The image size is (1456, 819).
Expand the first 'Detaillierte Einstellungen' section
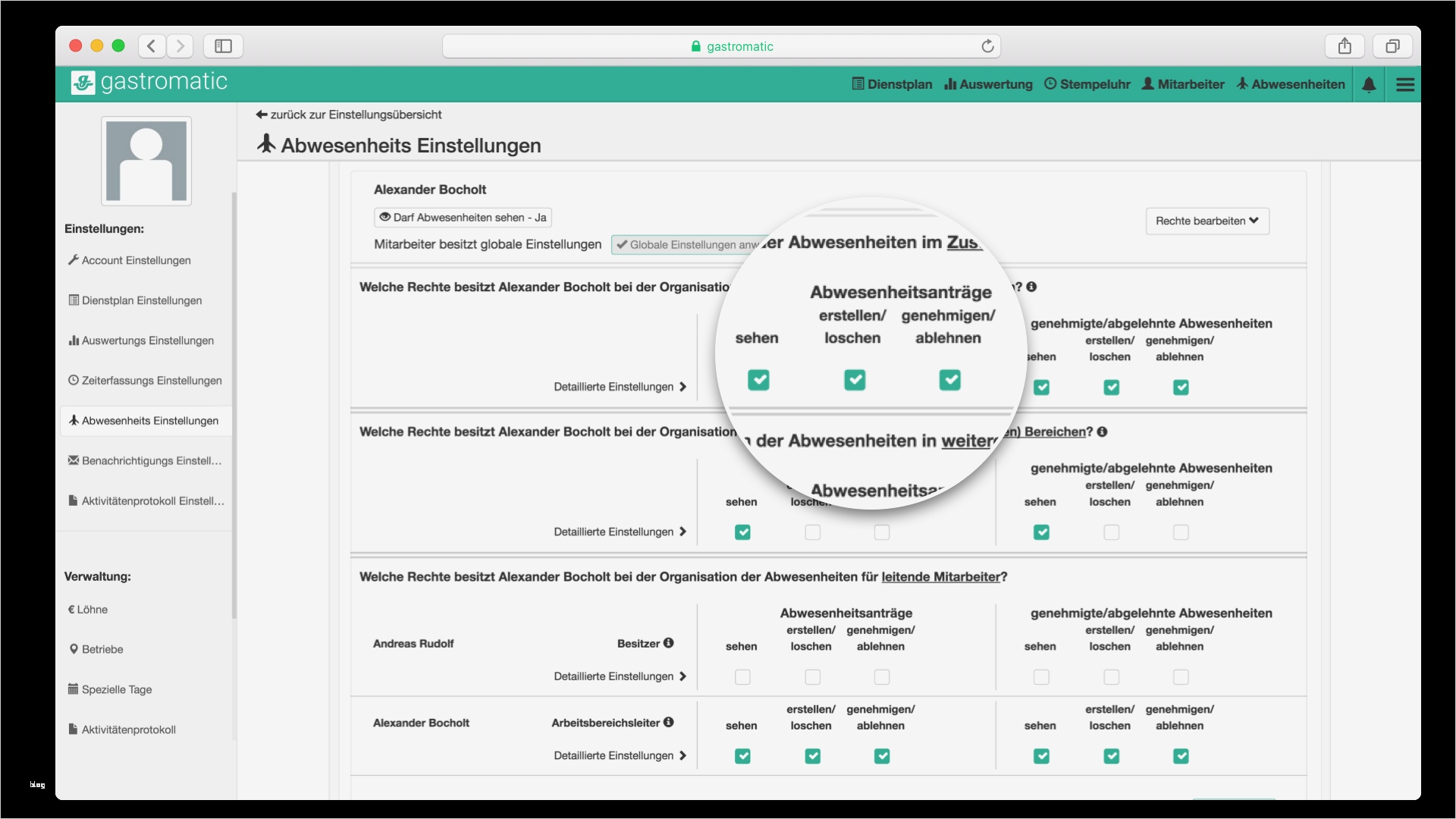(x=619, y=387)
